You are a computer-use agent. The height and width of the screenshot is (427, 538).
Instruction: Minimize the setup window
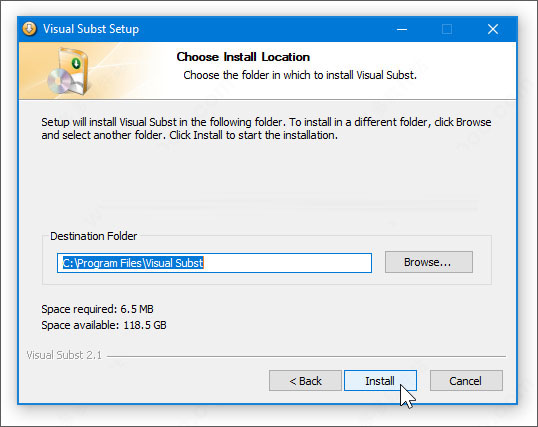pyautogui.click(x=402, y=30)
